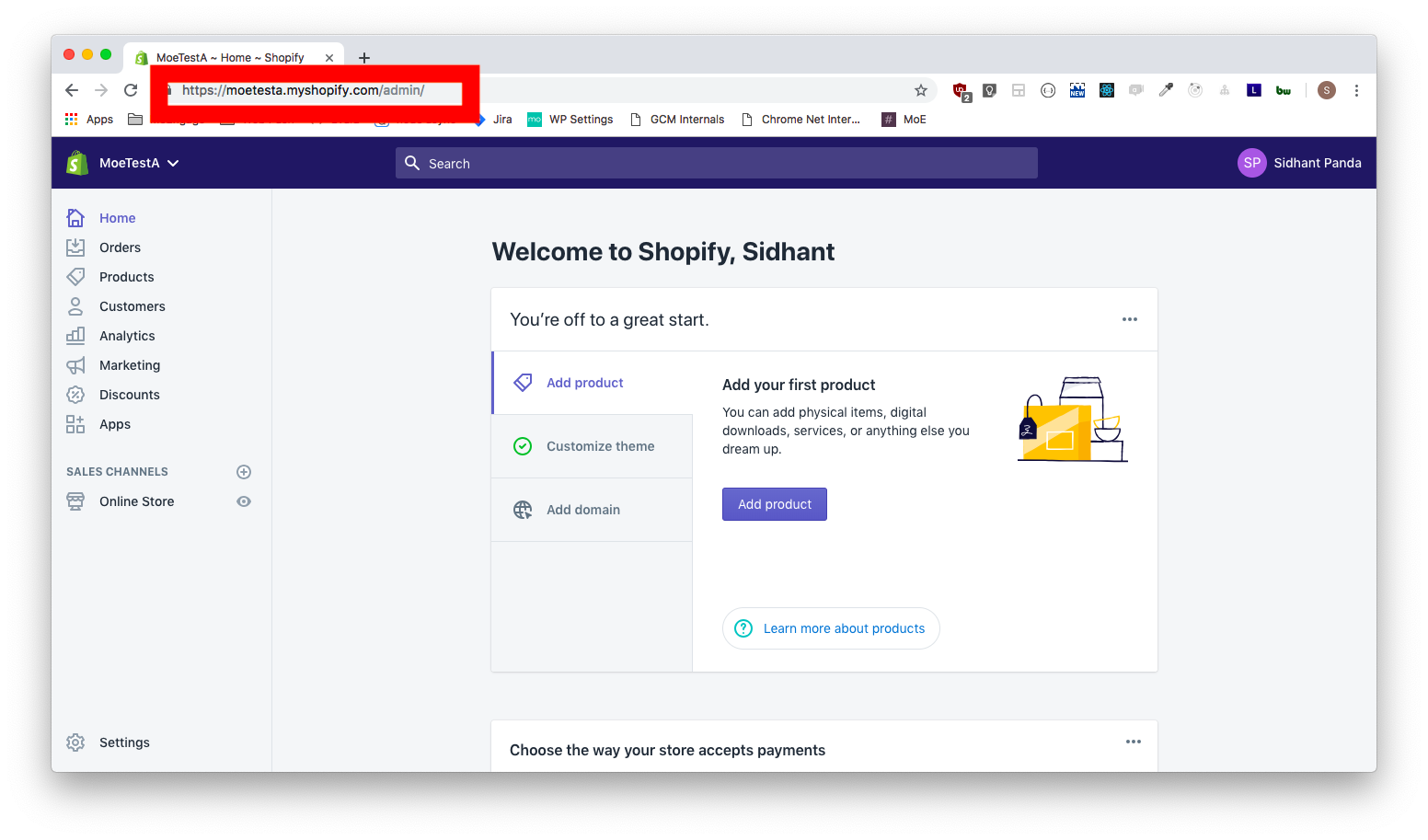
Task: Click the green bw extension icon
Action: [x=1284, y=90]
